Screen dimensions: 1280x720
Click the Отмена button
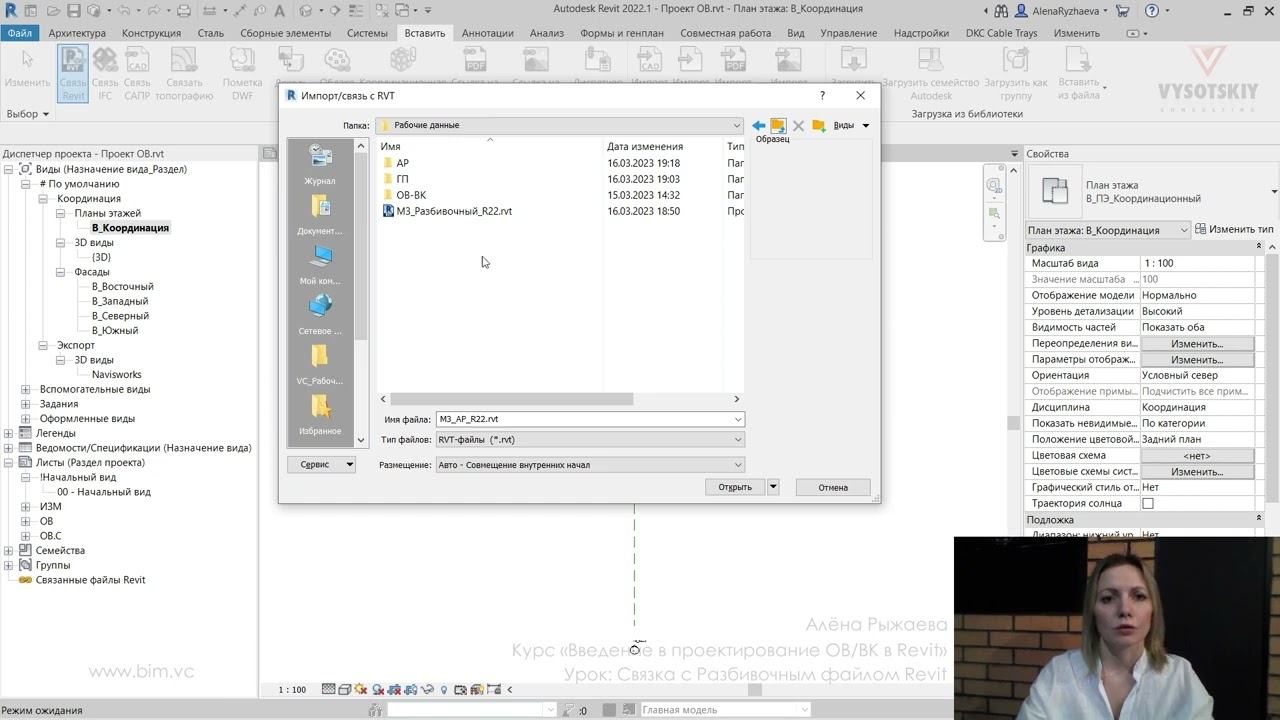(833, 487)
